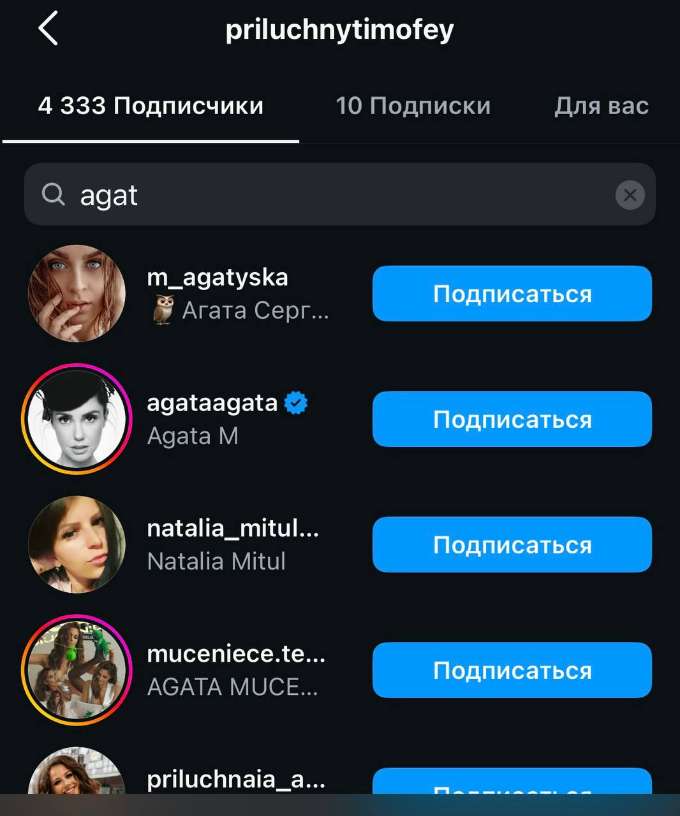This screenshot has width=680, height=816.
Task: Switch to the Подписчики tab
Action: [x=151, y=106]
